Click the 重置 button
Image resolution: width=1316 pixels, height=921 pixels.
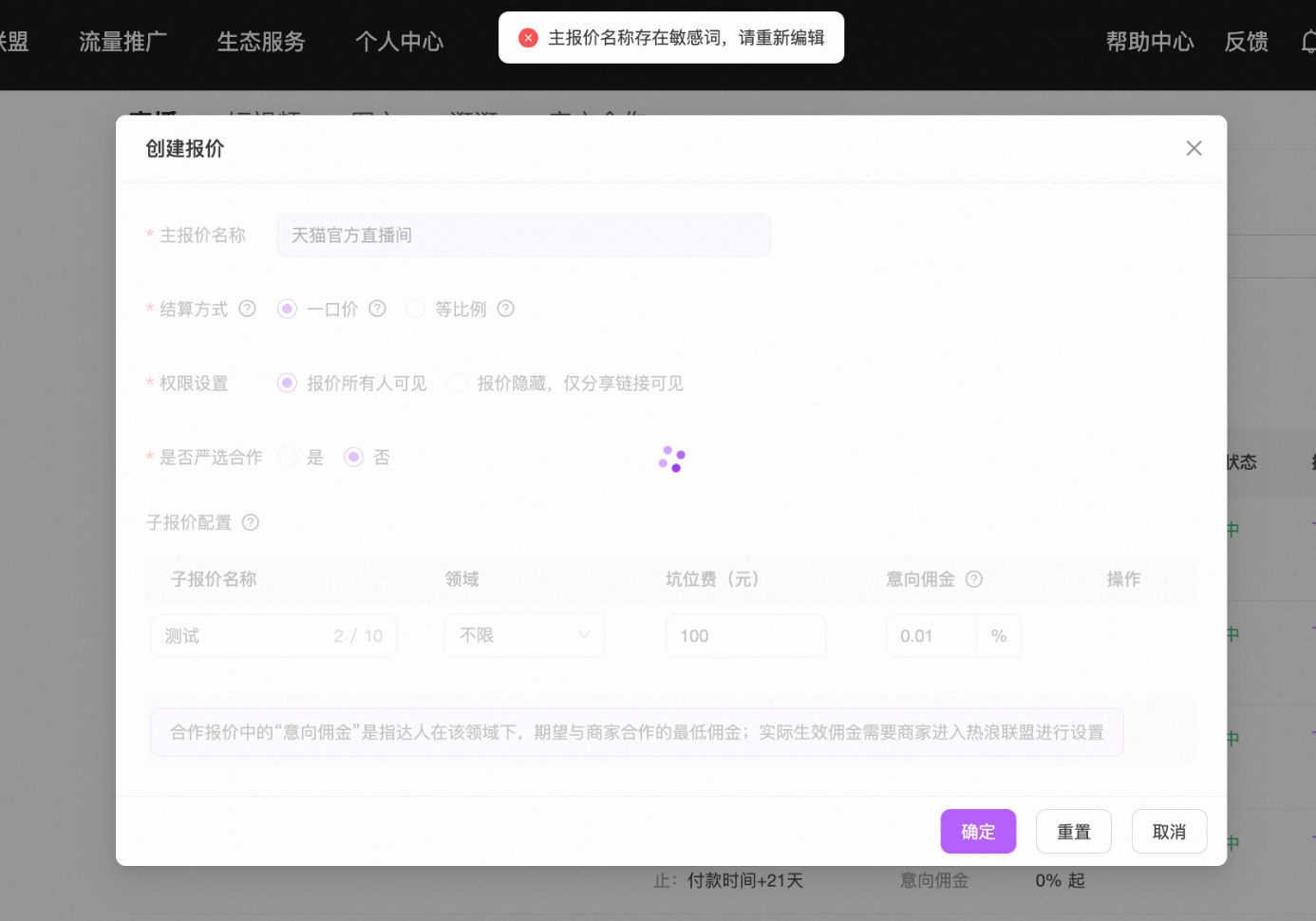coord(1074,832)
